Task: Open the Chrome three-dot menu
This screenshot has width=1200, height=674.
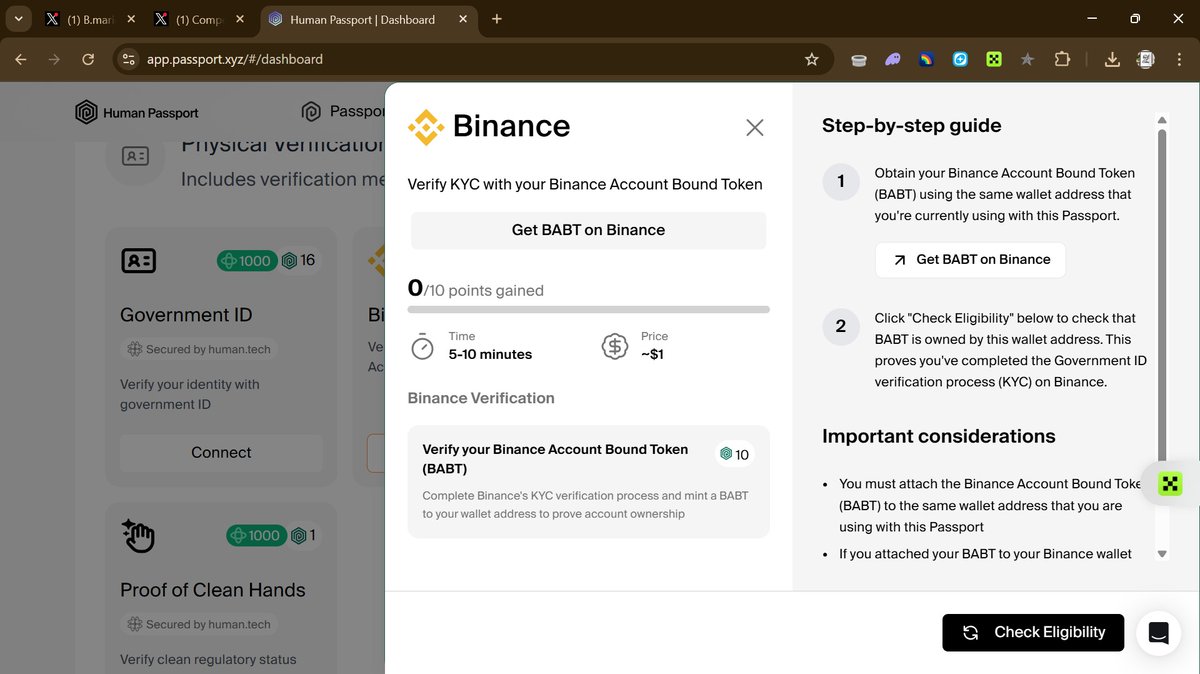Action: point(1180,60)
